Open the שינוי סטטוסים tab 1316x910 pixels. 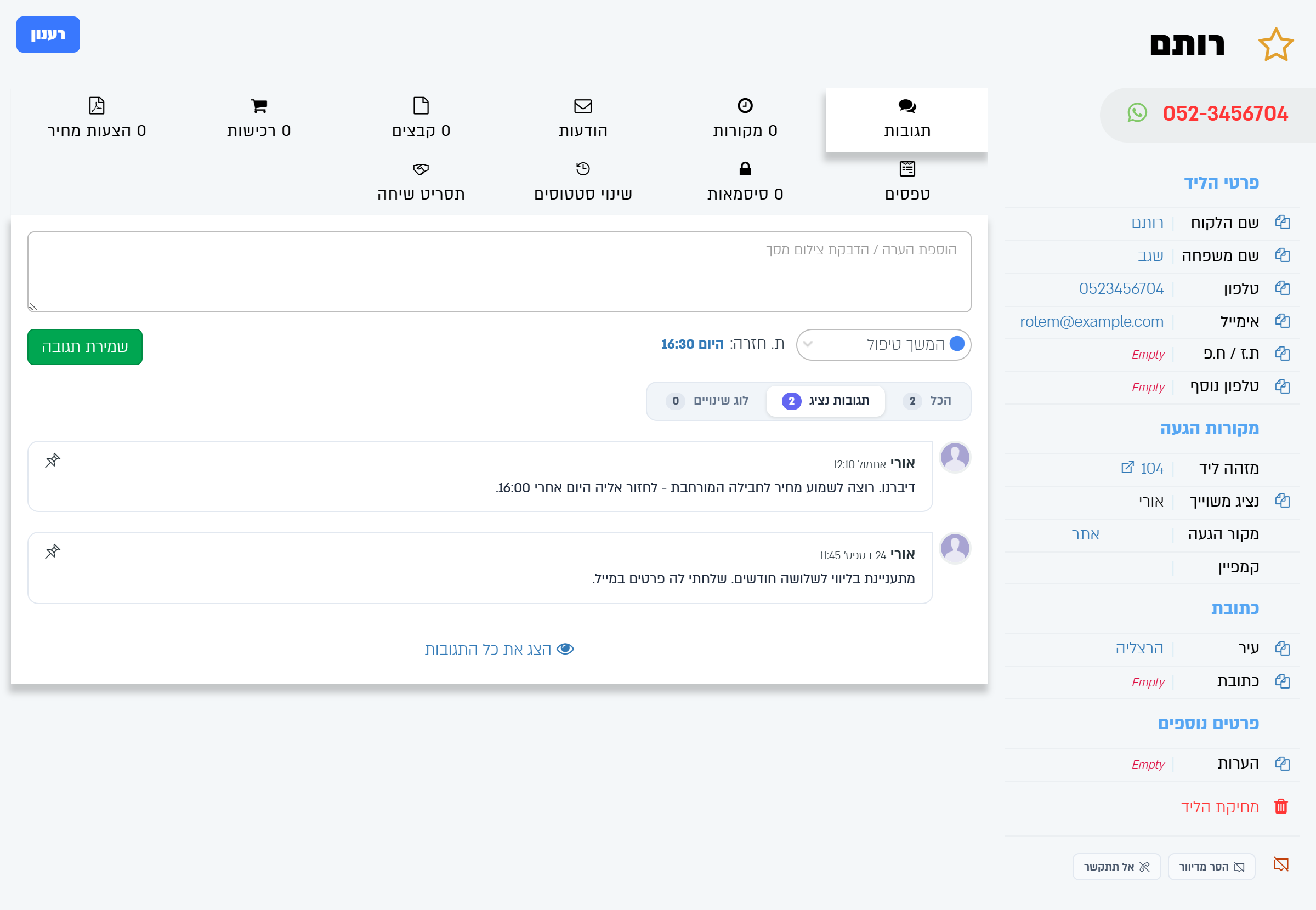[x=583, y=183]
